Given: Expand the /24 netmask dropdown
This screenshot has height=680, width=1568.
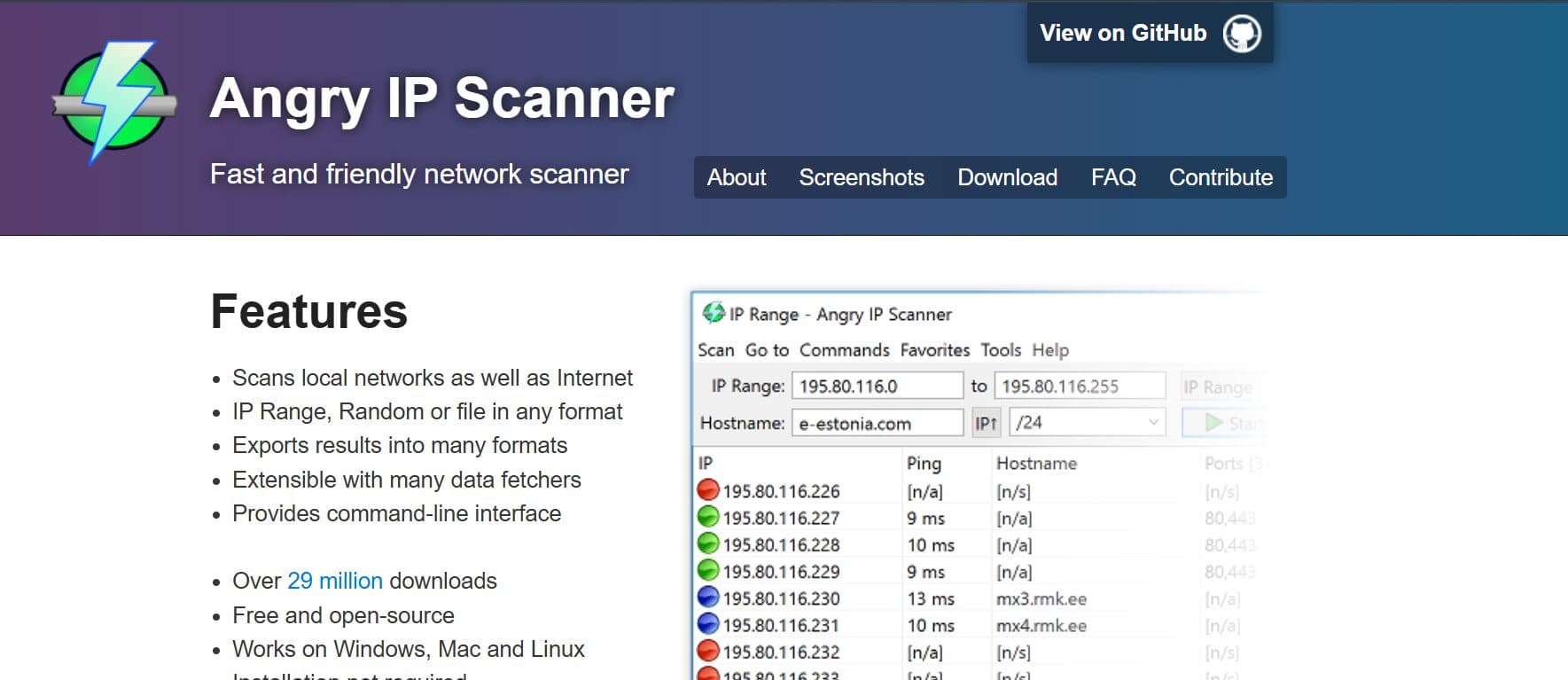Looking at the screenshot, I should (1088, 423).
